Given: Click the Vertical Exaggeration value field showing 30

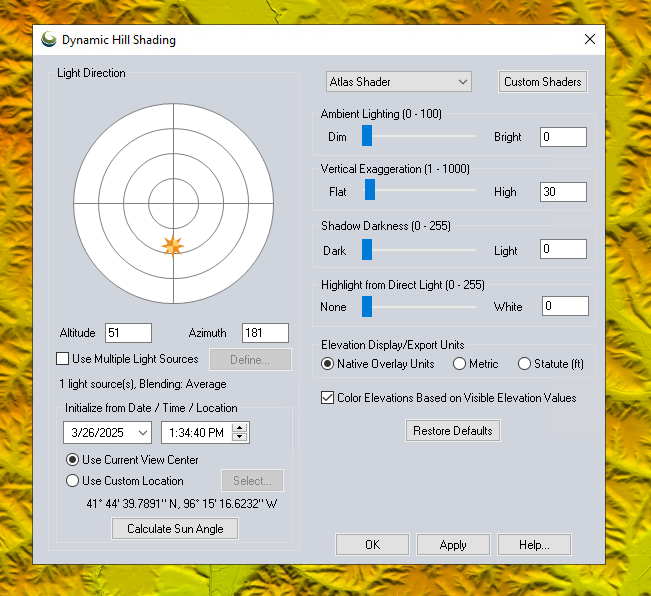Looking at the screenshot, I should click(563, 192).
